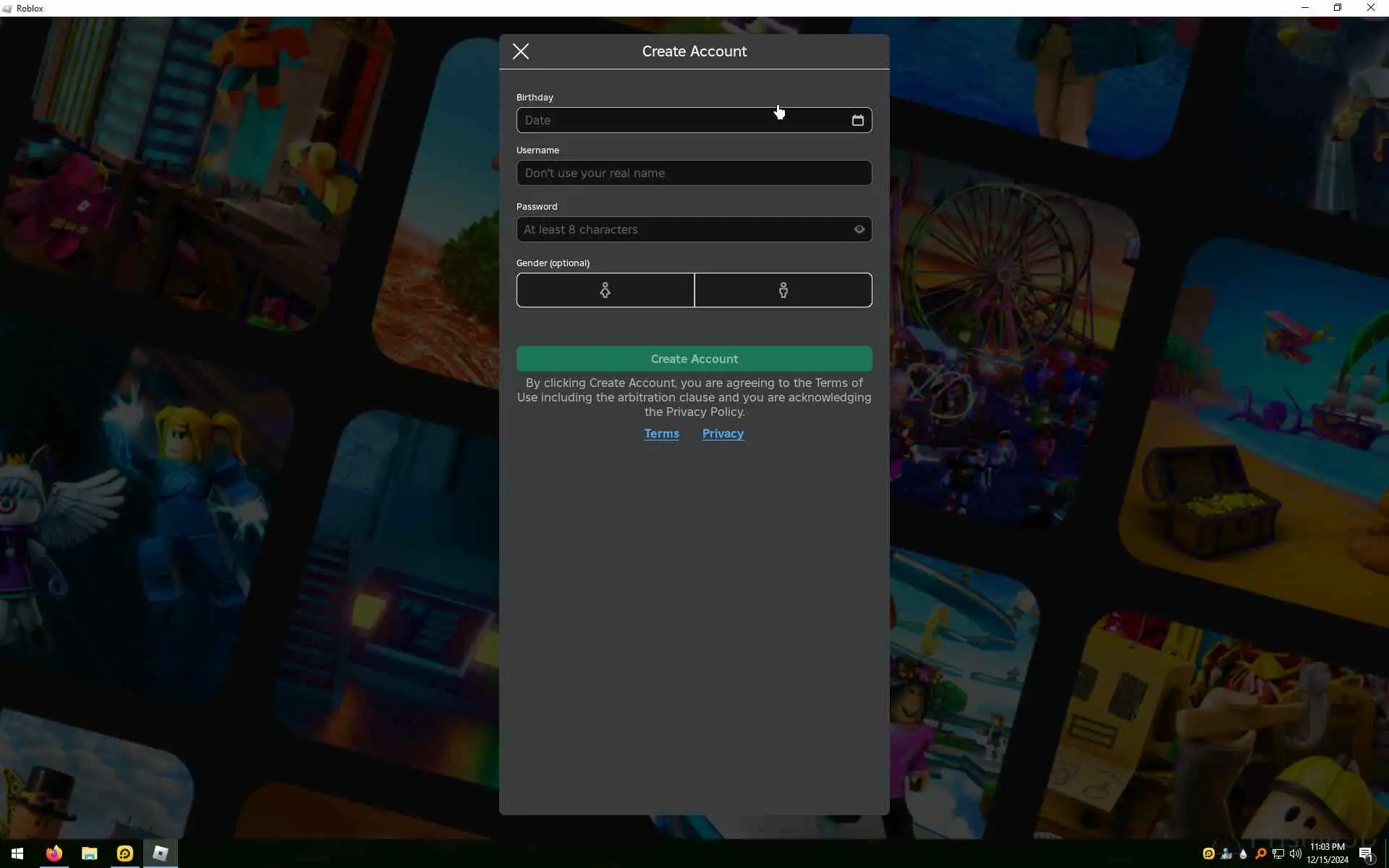This screenshot has width=1389, height=868.
Task: Select the female gender option
Action: click(x=605, y=290)
